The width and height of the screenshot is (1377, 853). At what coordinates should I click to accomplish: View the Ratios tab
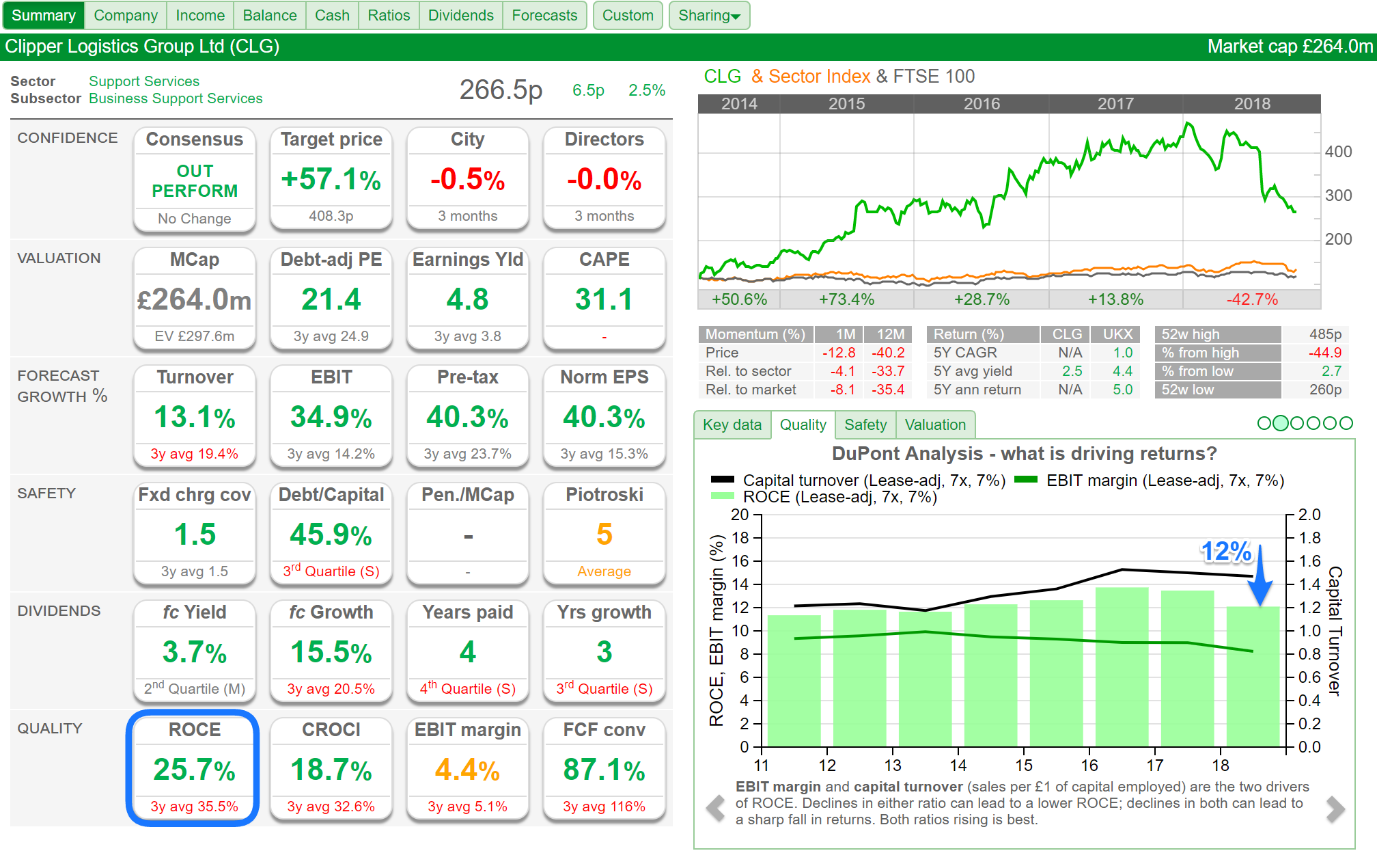click(x=389, y=15)
